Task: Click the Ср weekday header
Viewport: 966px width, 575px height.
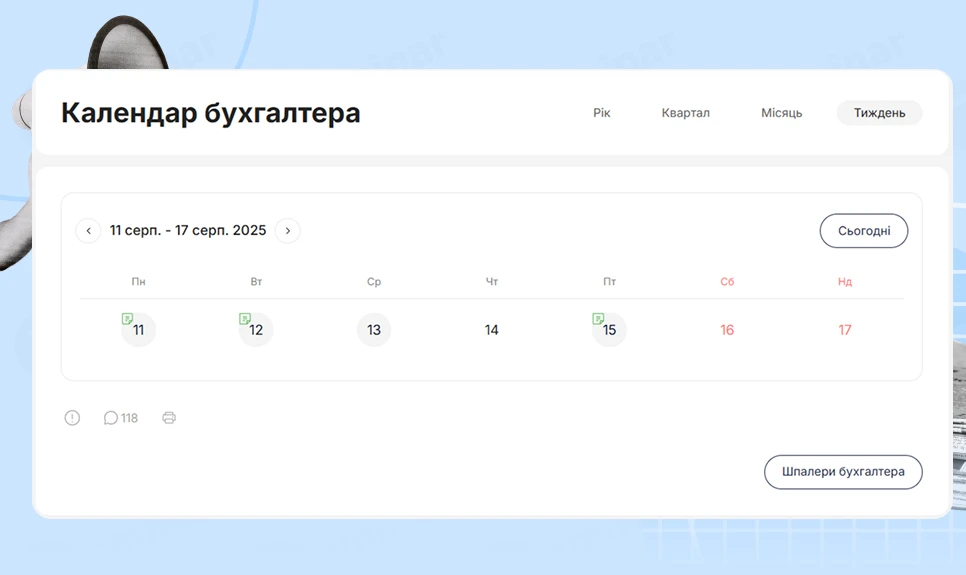Action: pos(374,282)
